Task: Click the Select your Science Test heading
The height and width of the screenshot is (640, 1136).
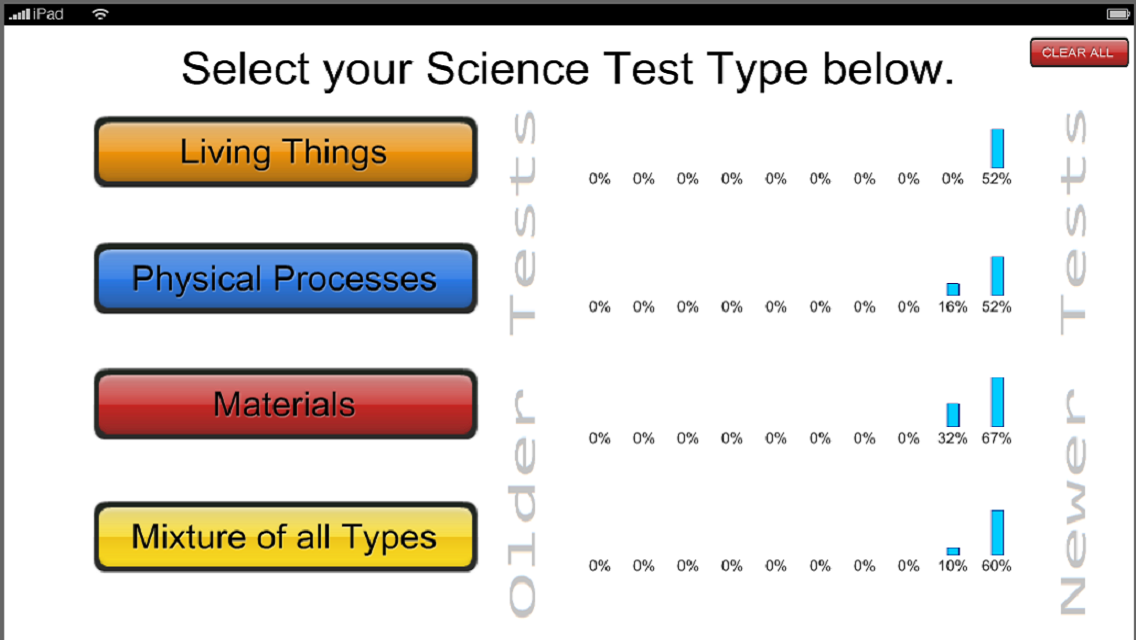Action: coord(567,70)
